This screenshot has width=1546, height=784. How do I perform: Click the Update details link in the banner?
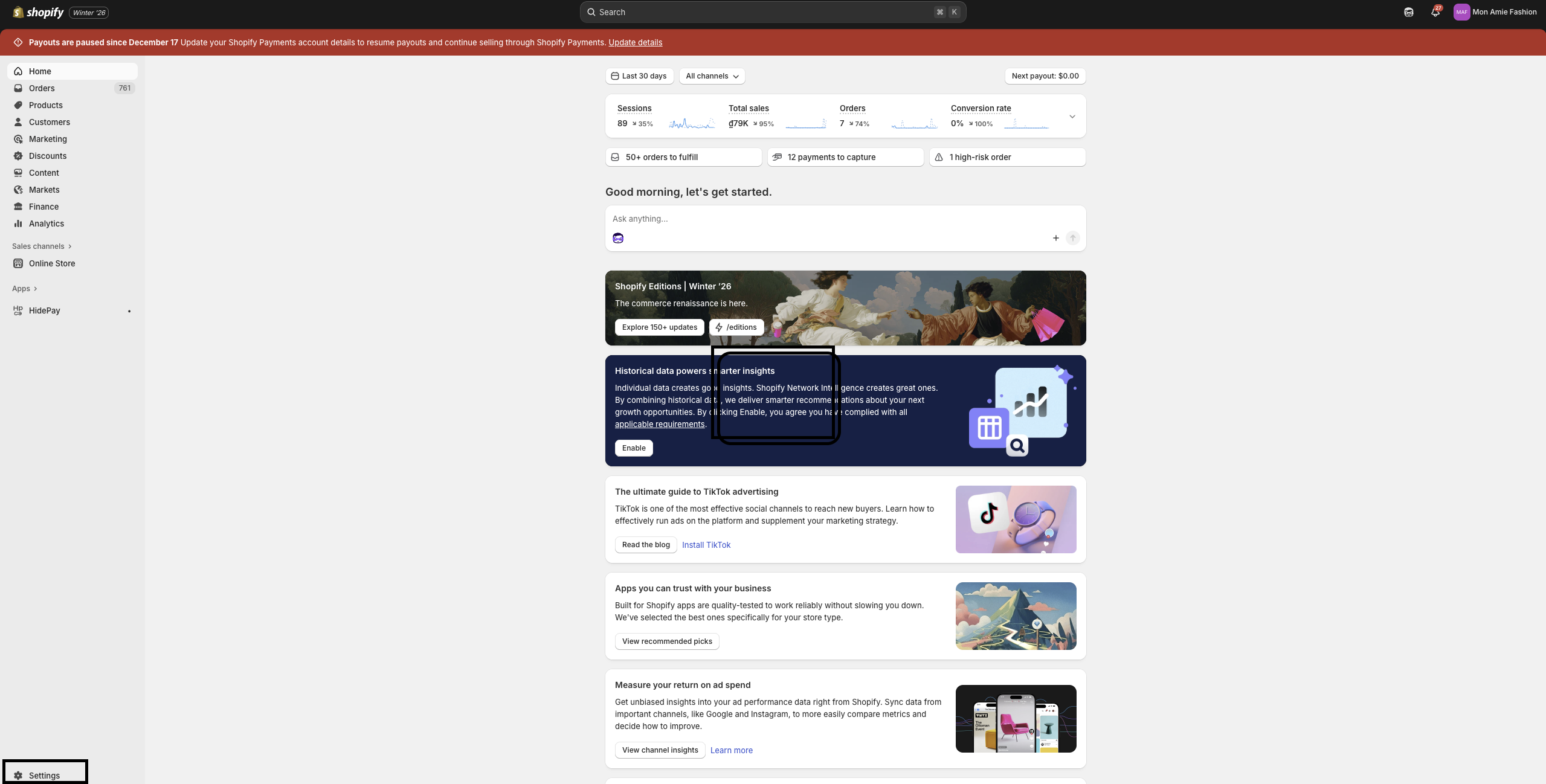[x=634, y=42]
